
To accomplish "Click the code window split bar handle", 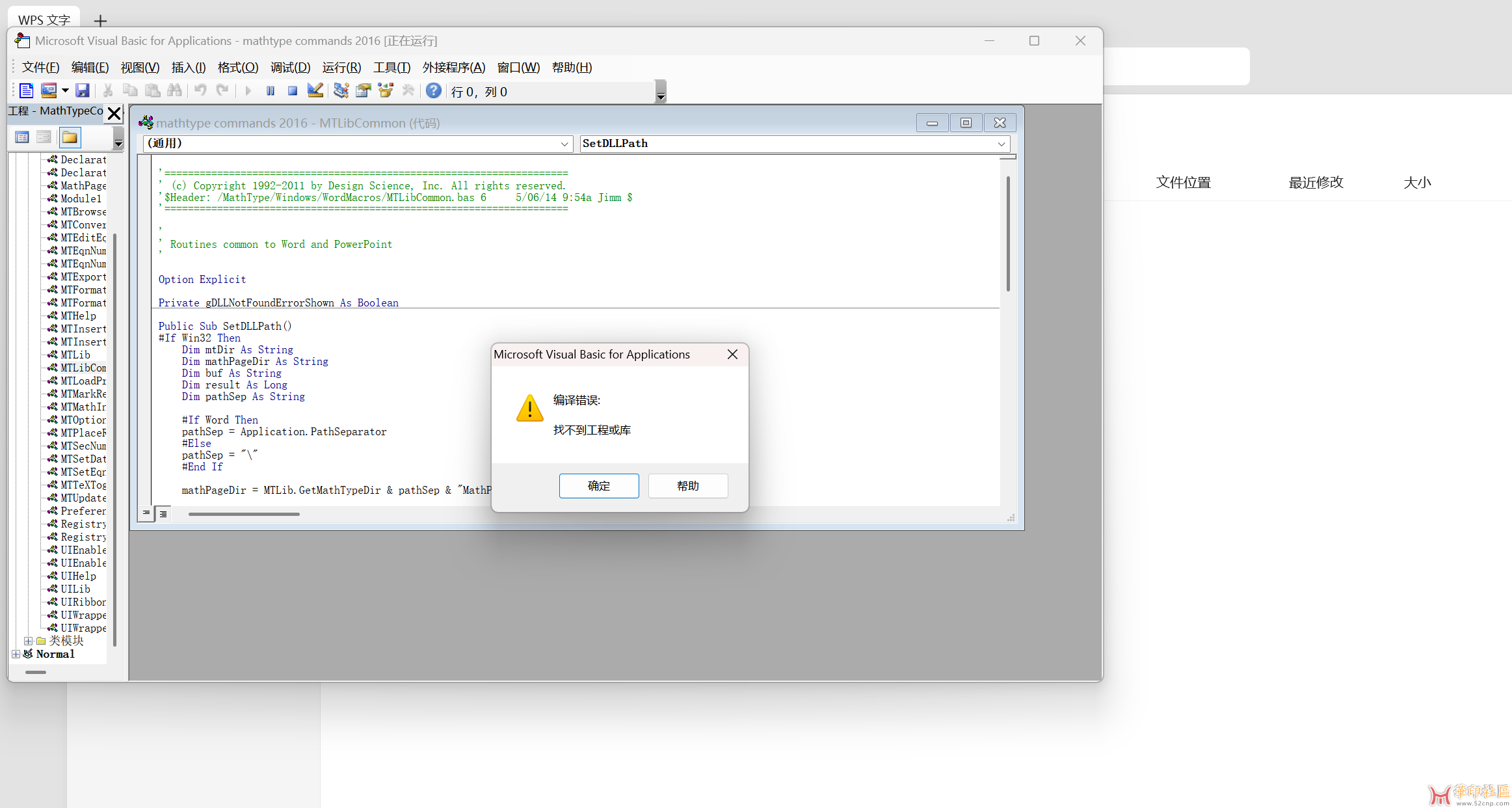I will 1008,157.
